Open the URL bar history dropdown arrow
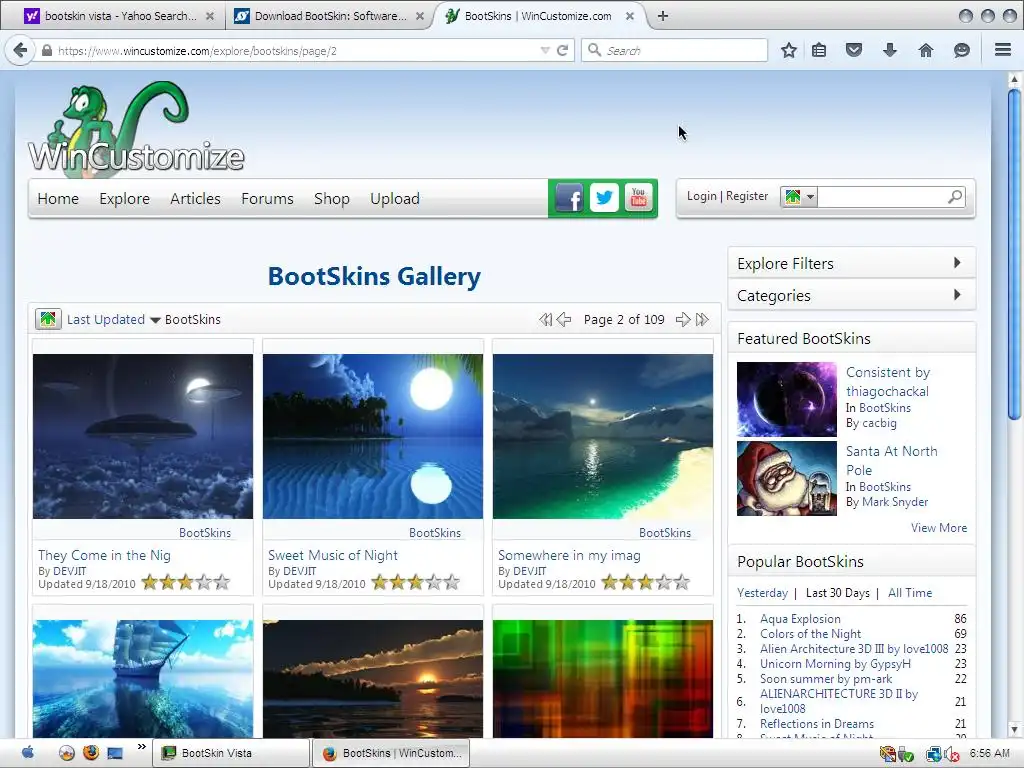This screenshot has width=1024, height=768. tap(545, 50)
